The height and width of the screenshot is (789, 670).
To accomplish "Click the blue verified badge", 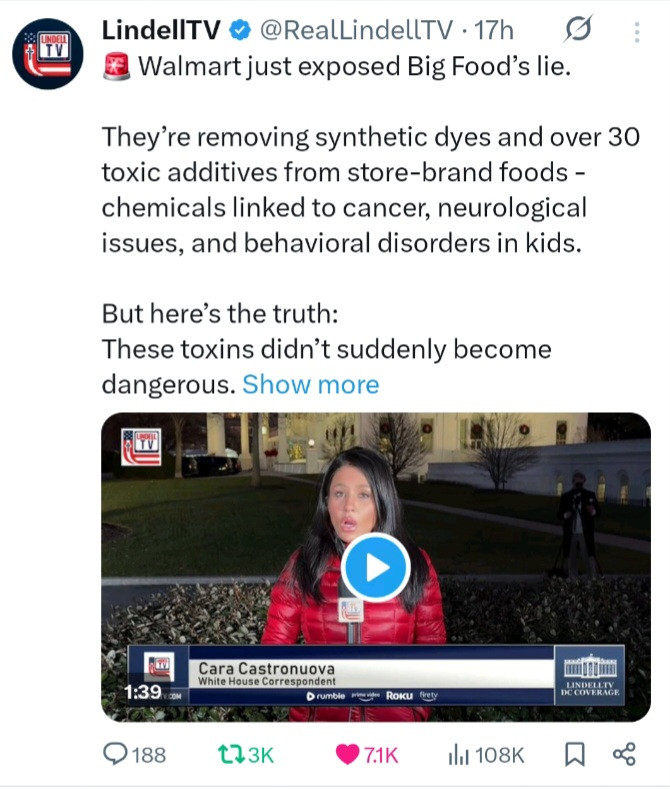I will click(x=240, y=30).
